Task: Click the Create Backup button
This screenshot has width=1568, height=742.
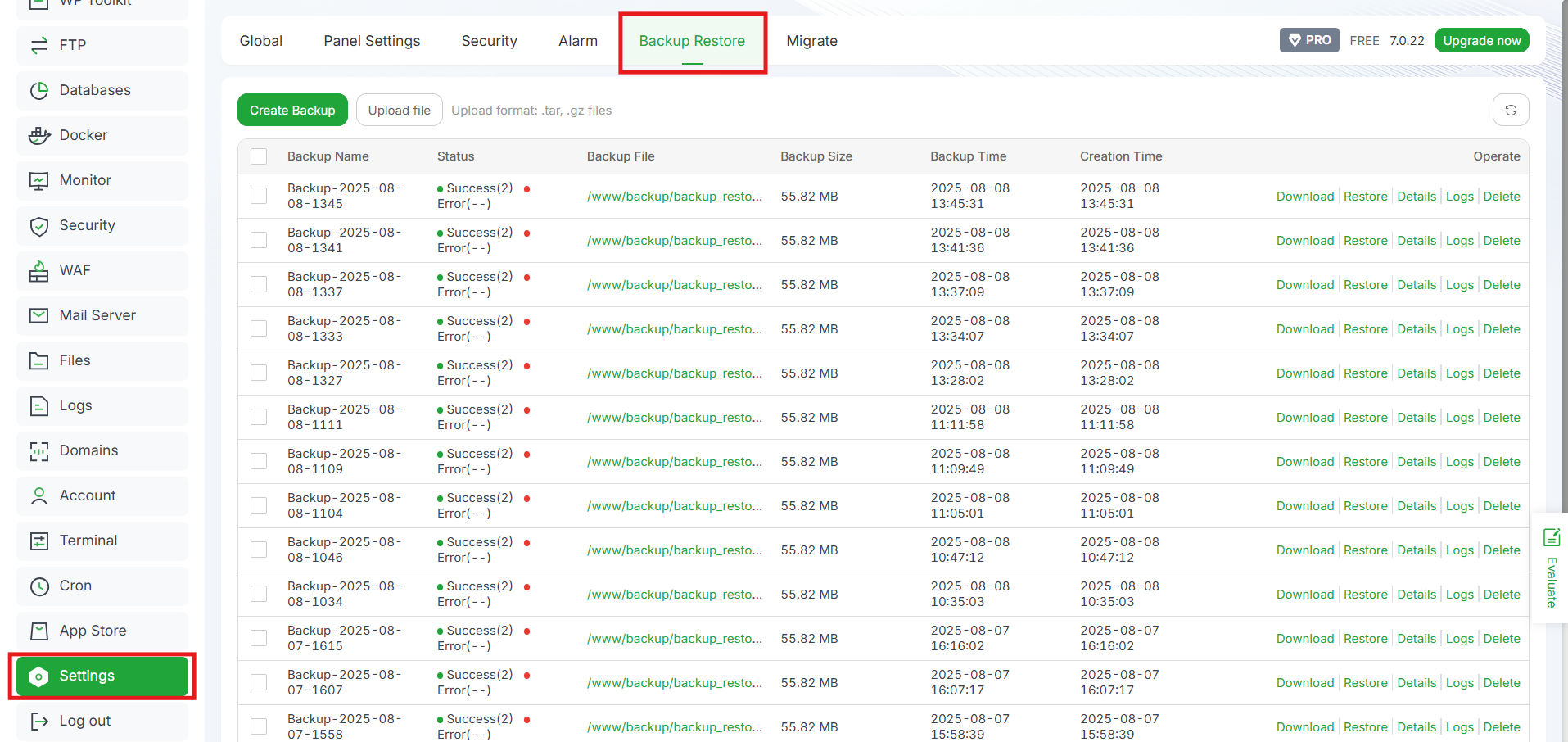Action: click(292, 109)
